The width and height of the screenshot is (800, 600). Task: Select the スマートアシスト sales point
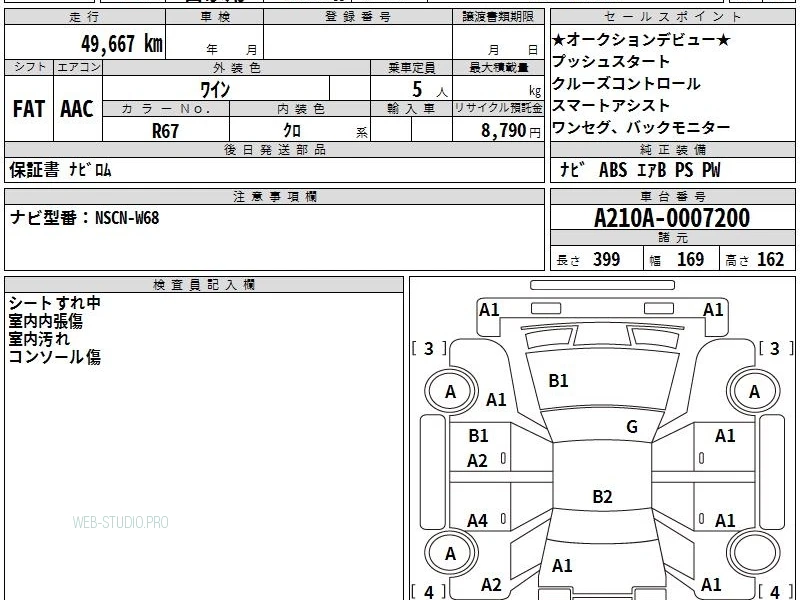point(611,105)
